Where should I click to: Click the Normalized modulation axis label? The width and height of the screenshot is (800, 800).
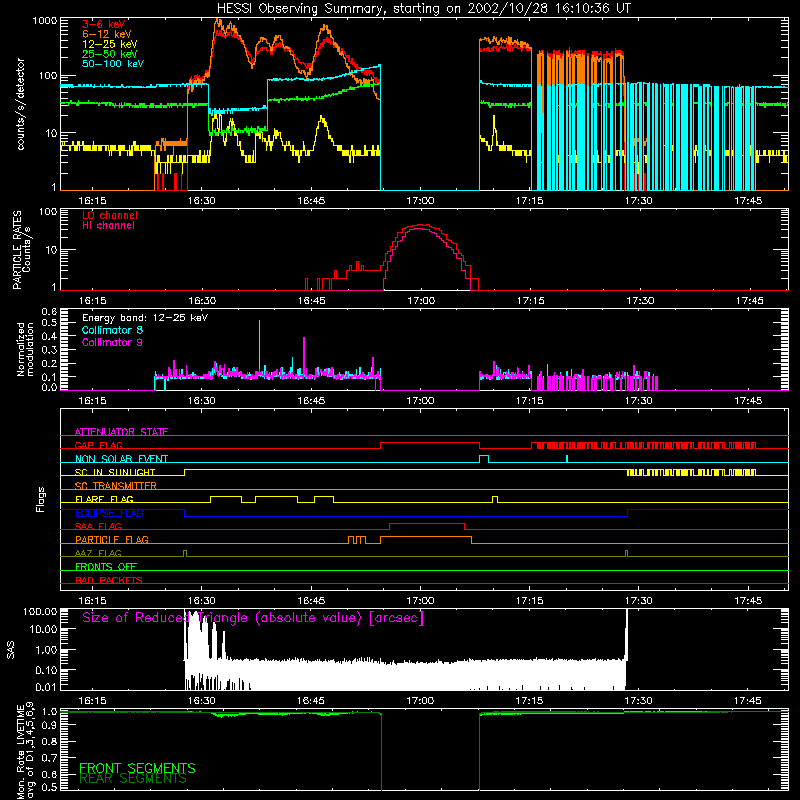tap(25, 349)
